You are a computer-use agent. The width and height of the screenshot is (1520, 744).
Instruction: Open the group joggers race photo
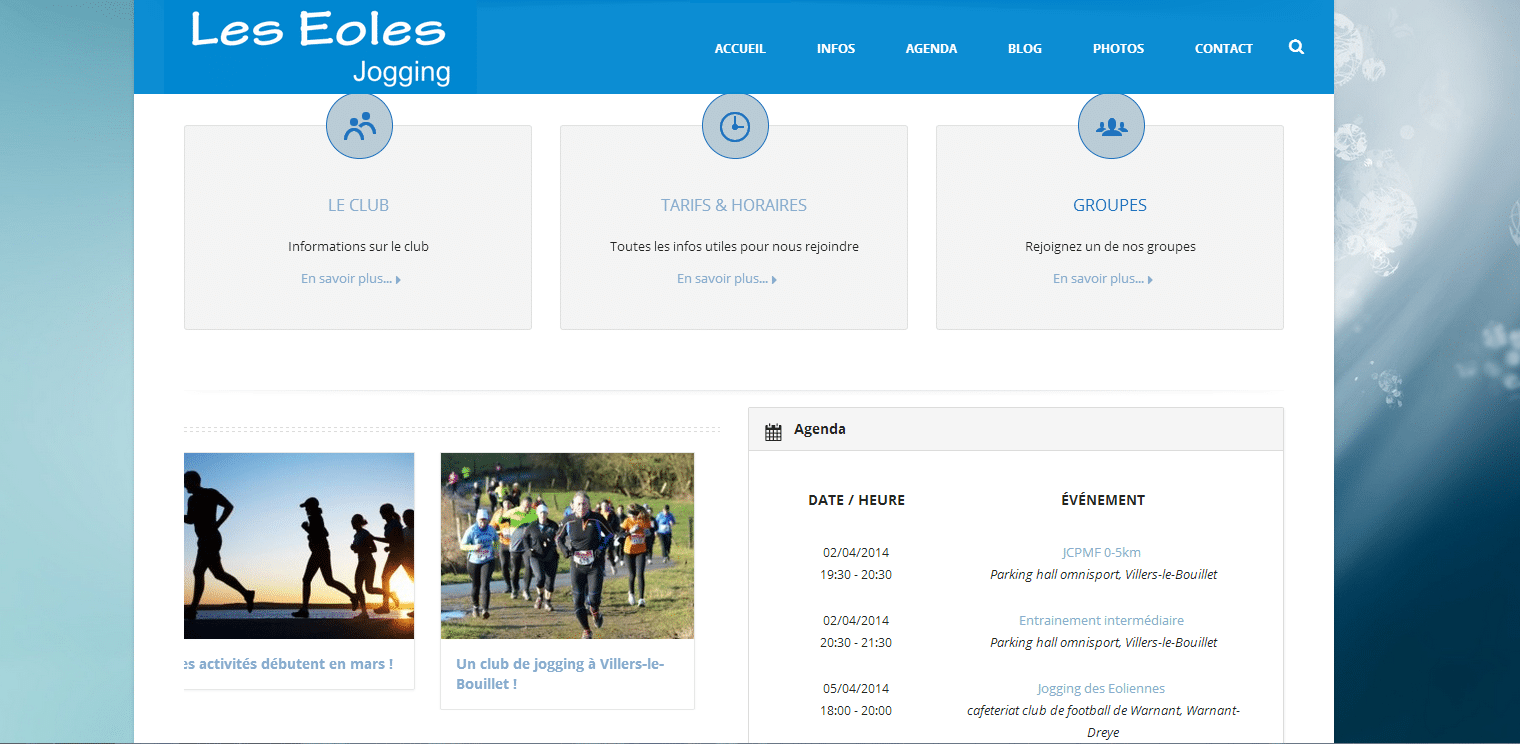tap(567, 546)
